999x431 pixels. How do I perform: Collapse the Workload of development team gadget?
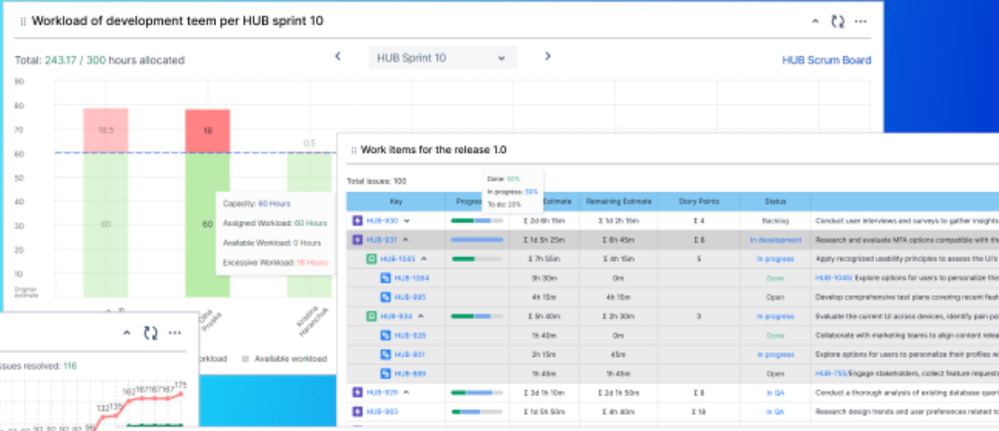(815, 22)
